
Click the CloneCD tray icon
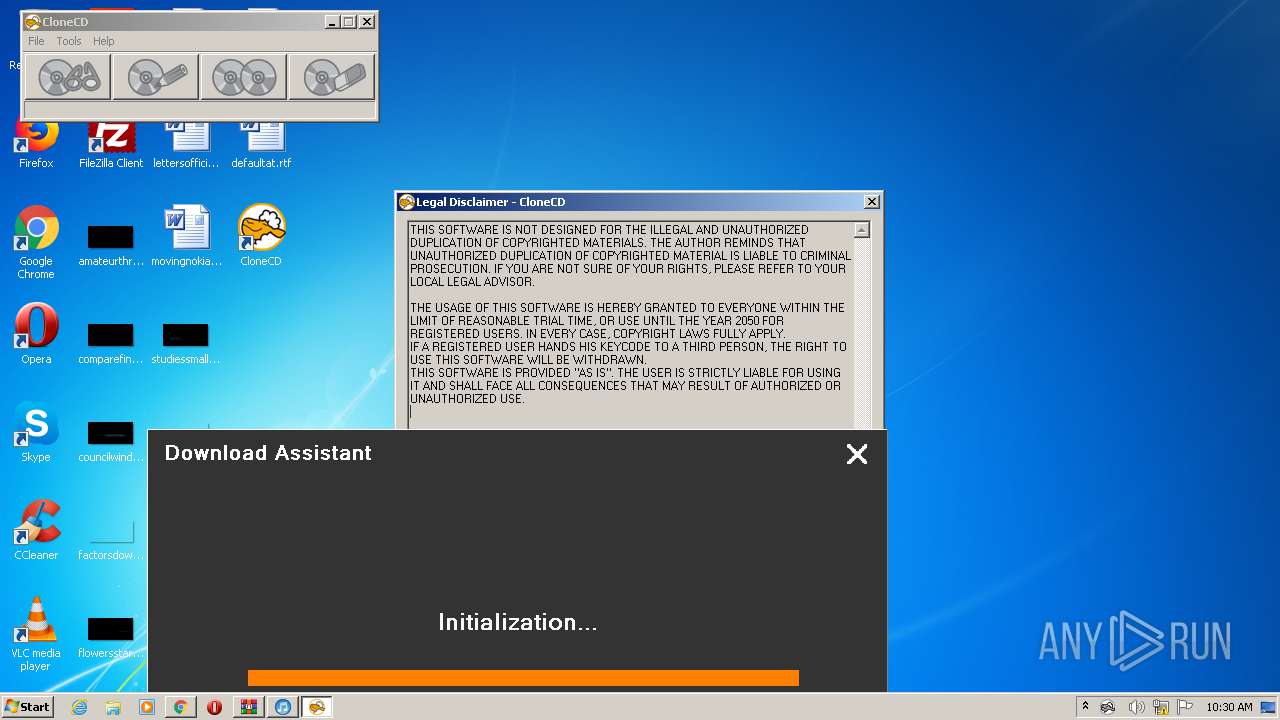pyautogui.click(x=1108, y=707)
